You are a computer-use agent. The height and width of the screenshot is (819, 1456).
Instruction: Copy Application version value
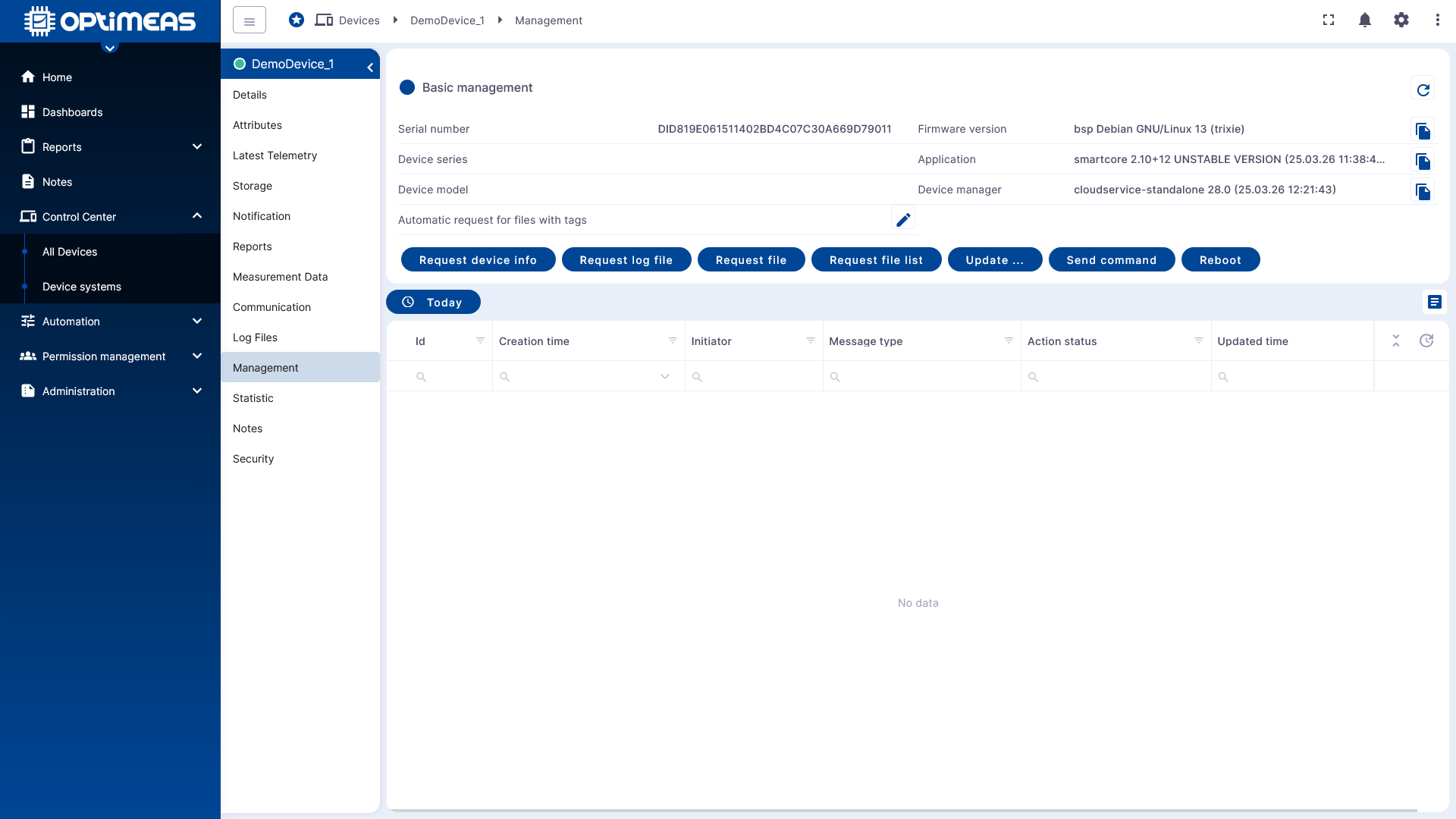click(x=1423, y=161)
